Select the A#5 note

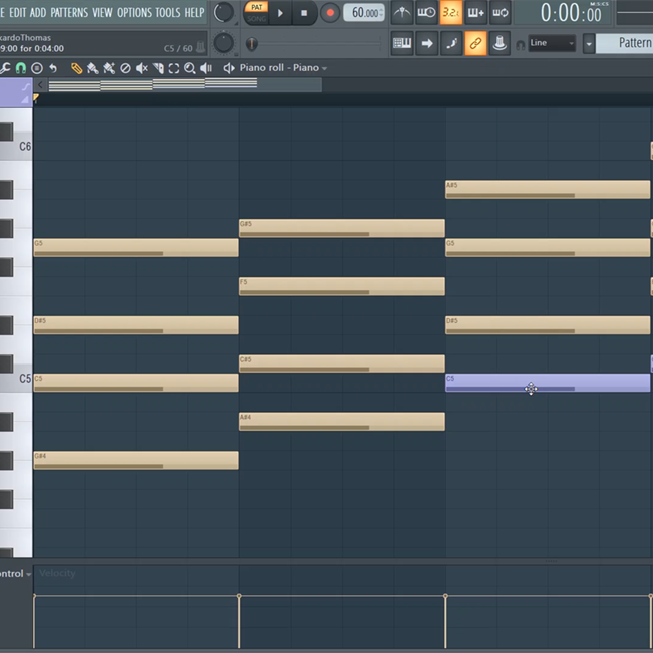coord(548,189)
